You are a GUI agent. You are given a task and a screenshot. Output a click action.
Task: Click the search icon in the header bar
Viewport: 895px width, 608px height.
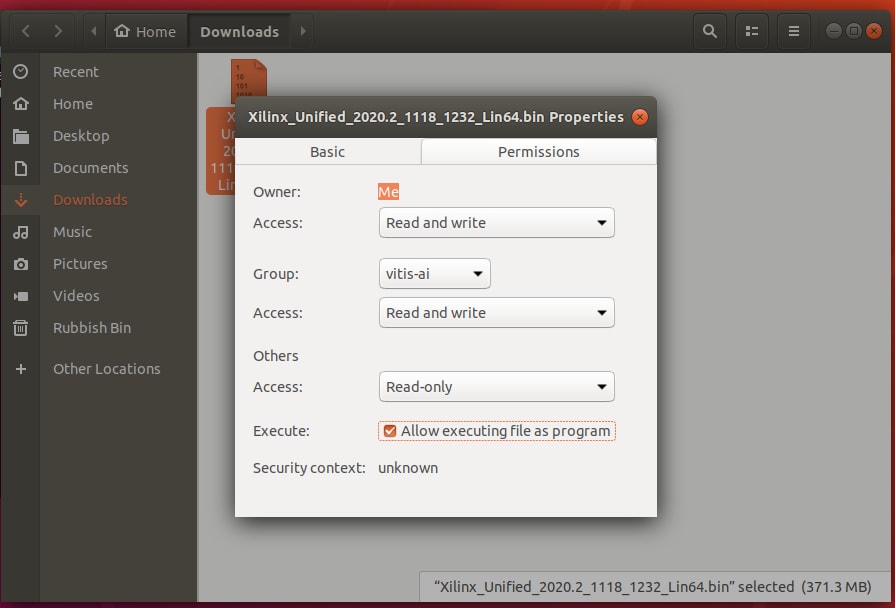[x=710, y=31]
